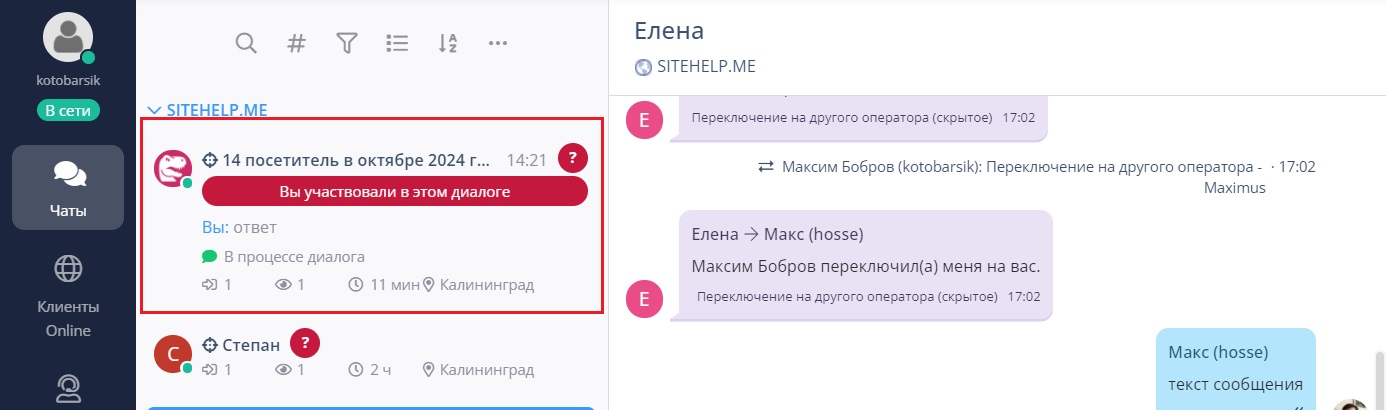Open the funnel filter icon
The height and width of the screenshot is (410, 1386).
[x=346, y=43]
